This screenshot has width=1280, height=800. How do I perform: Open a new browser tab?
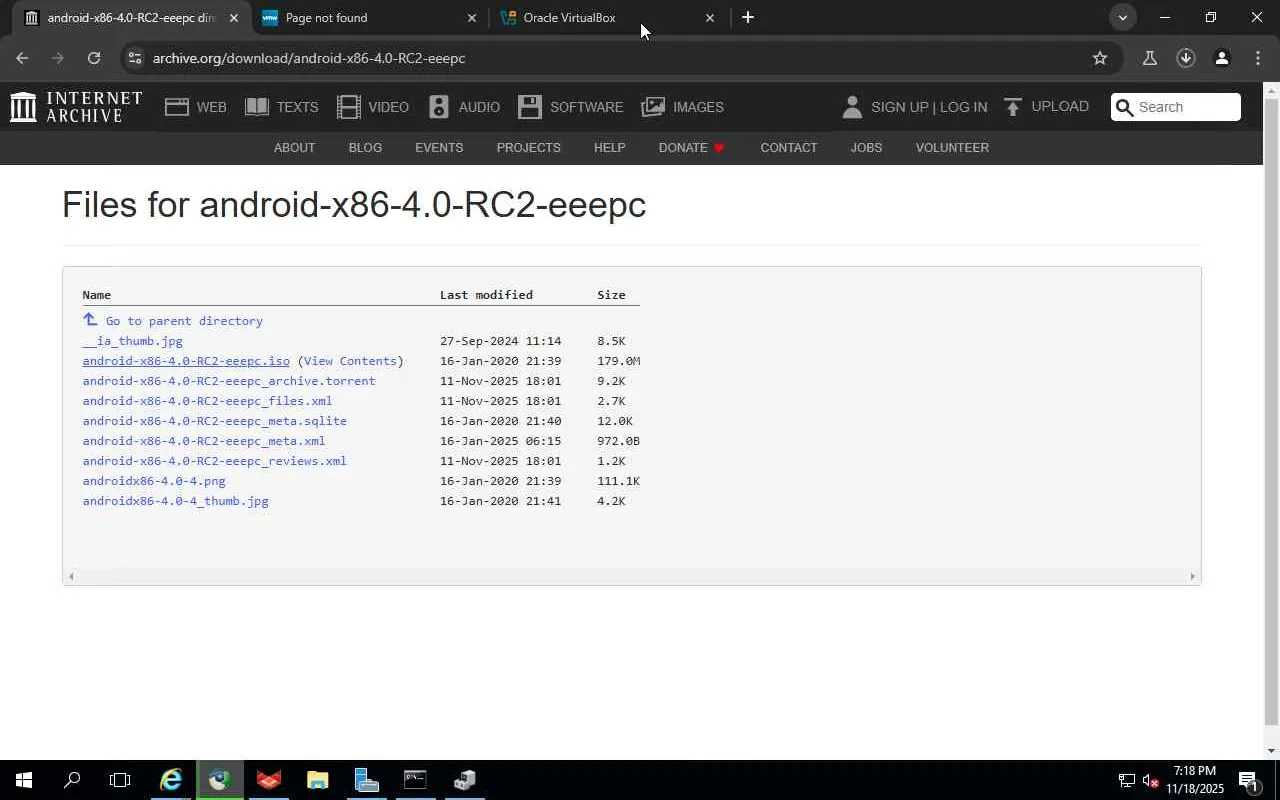[x=748, y=17]
